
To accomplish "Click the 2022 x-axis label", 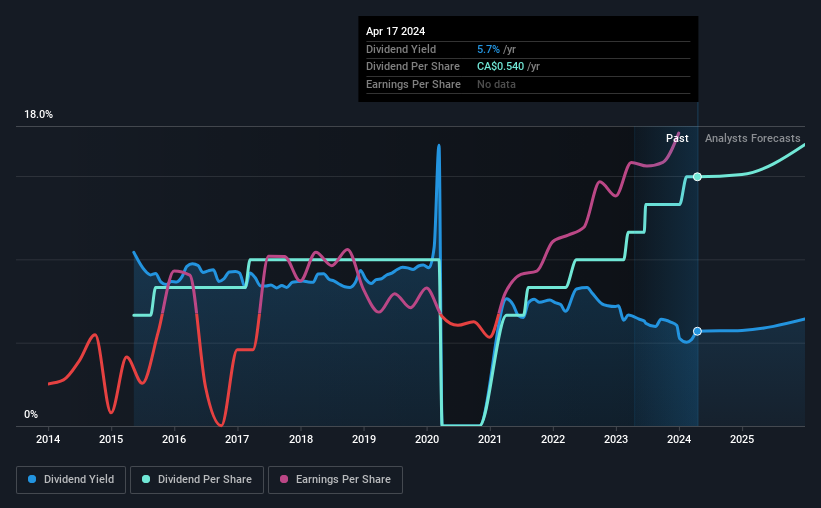I will [553, 439].
